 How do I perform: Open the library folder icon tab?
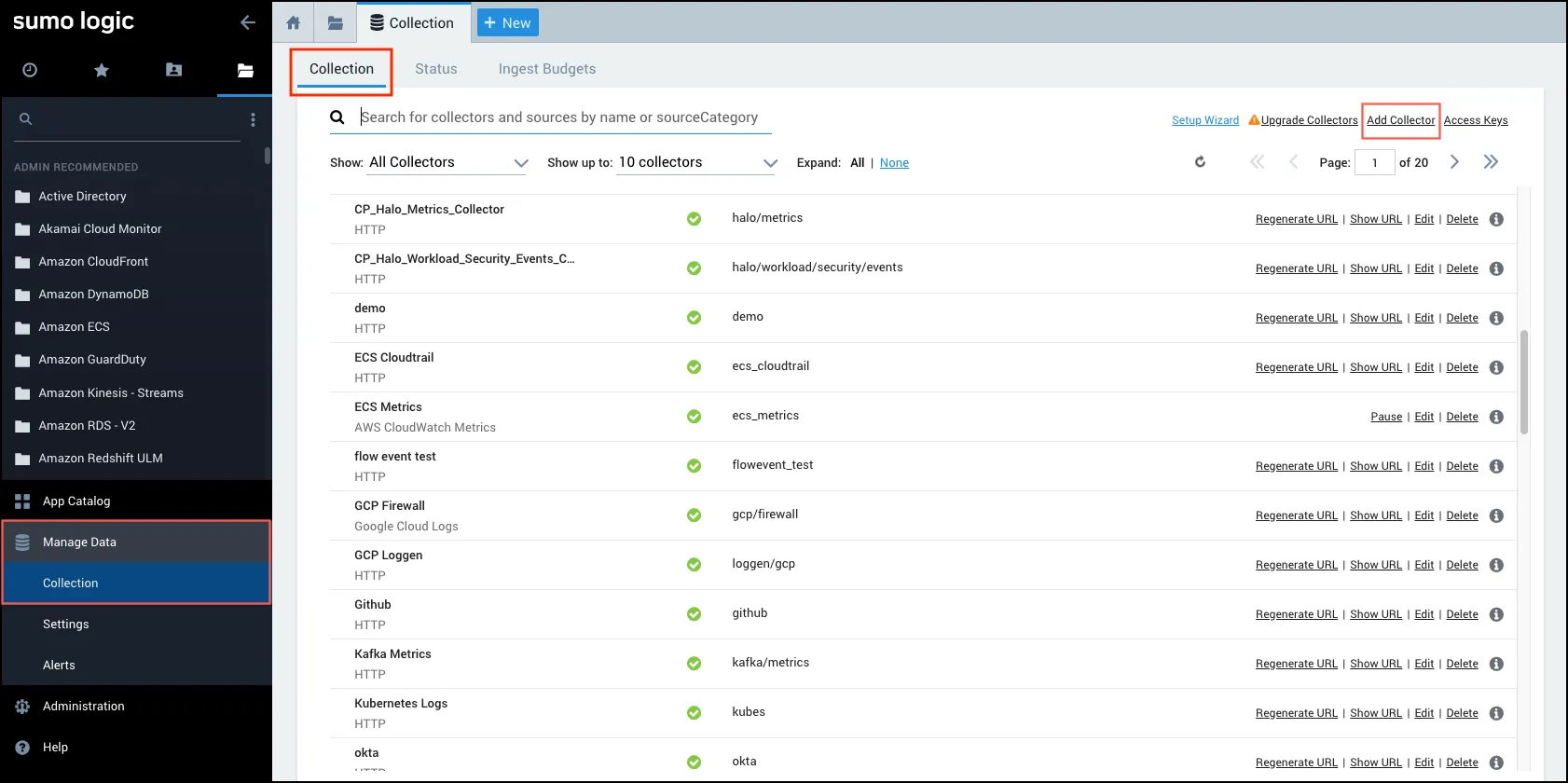[336, 23]
